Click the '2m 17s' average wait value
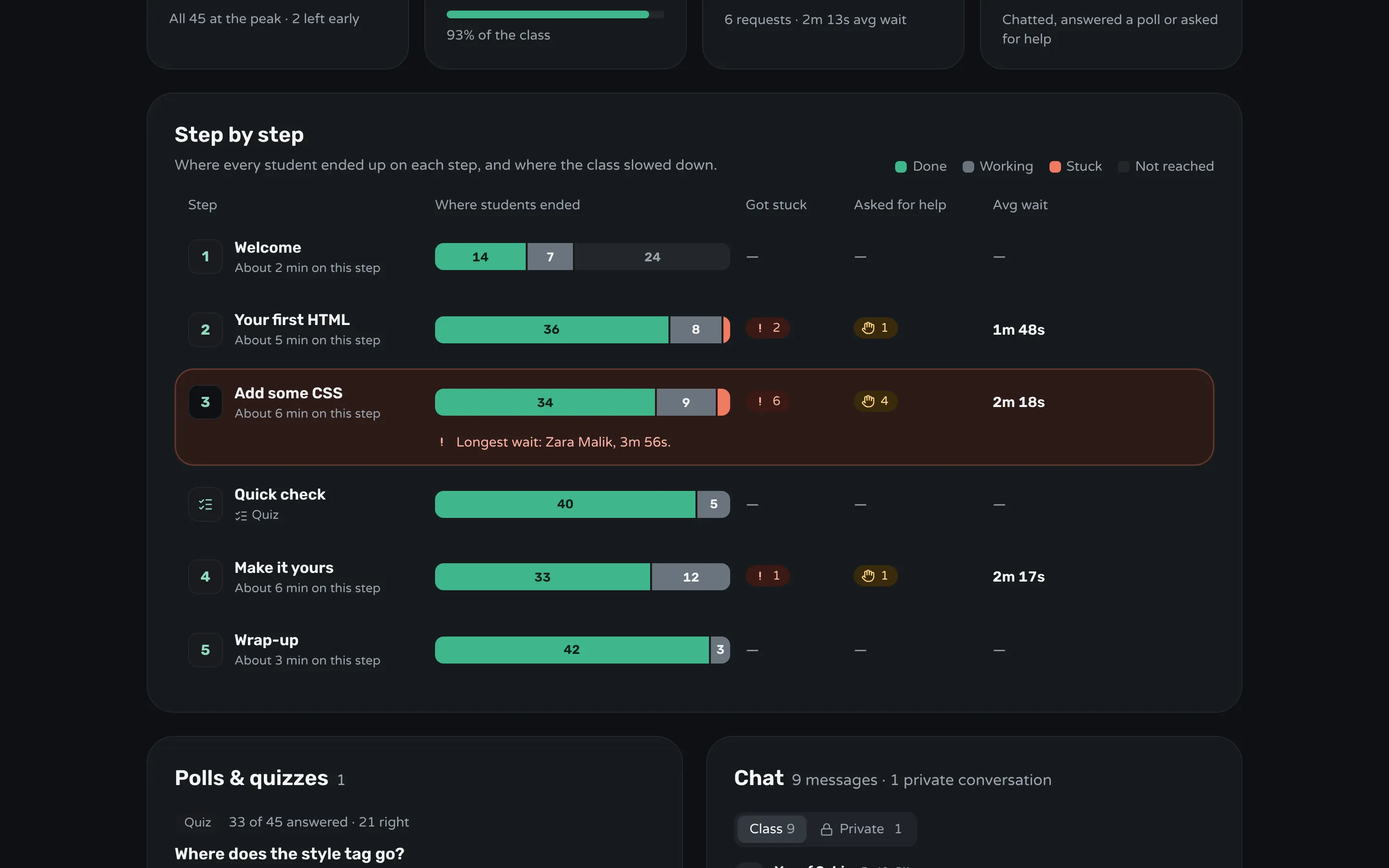This screenshot has width=1389, height=868. [1018, 577]
